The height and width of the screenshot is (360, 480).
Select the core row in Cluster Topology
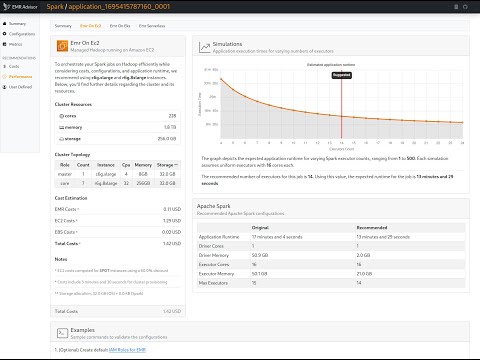coord(118,183)
